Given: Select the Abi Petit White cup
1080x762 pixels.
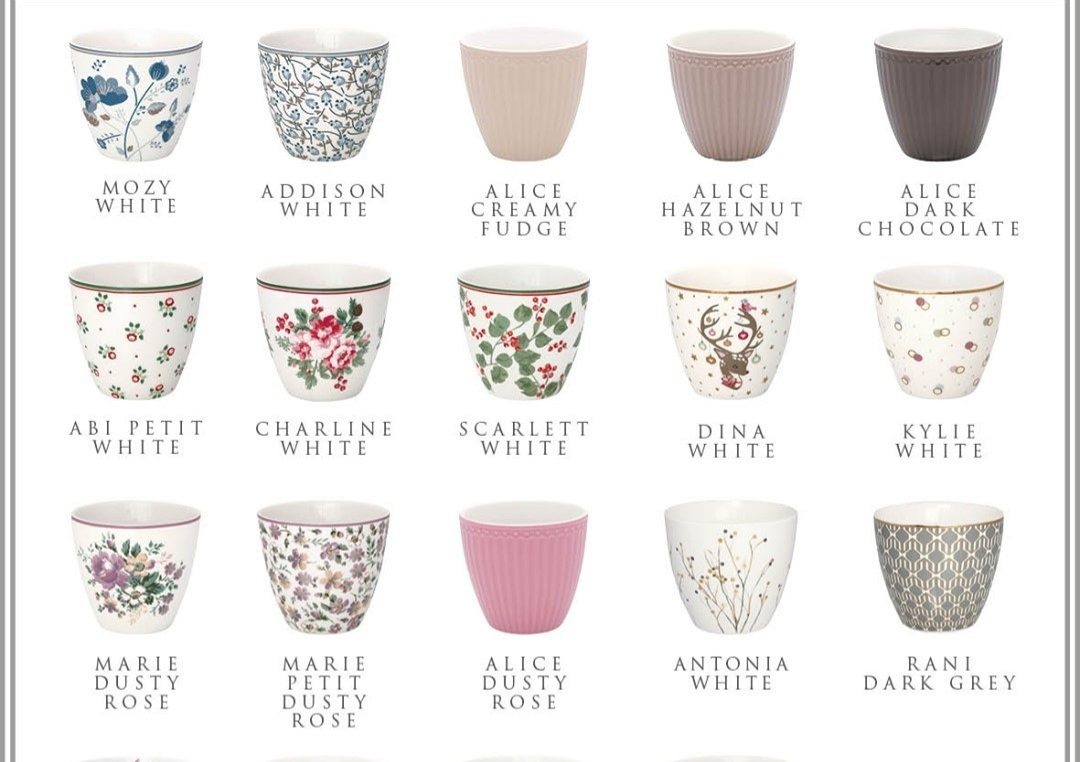Looking at the screenshot, I should click(x=136, y=331).
